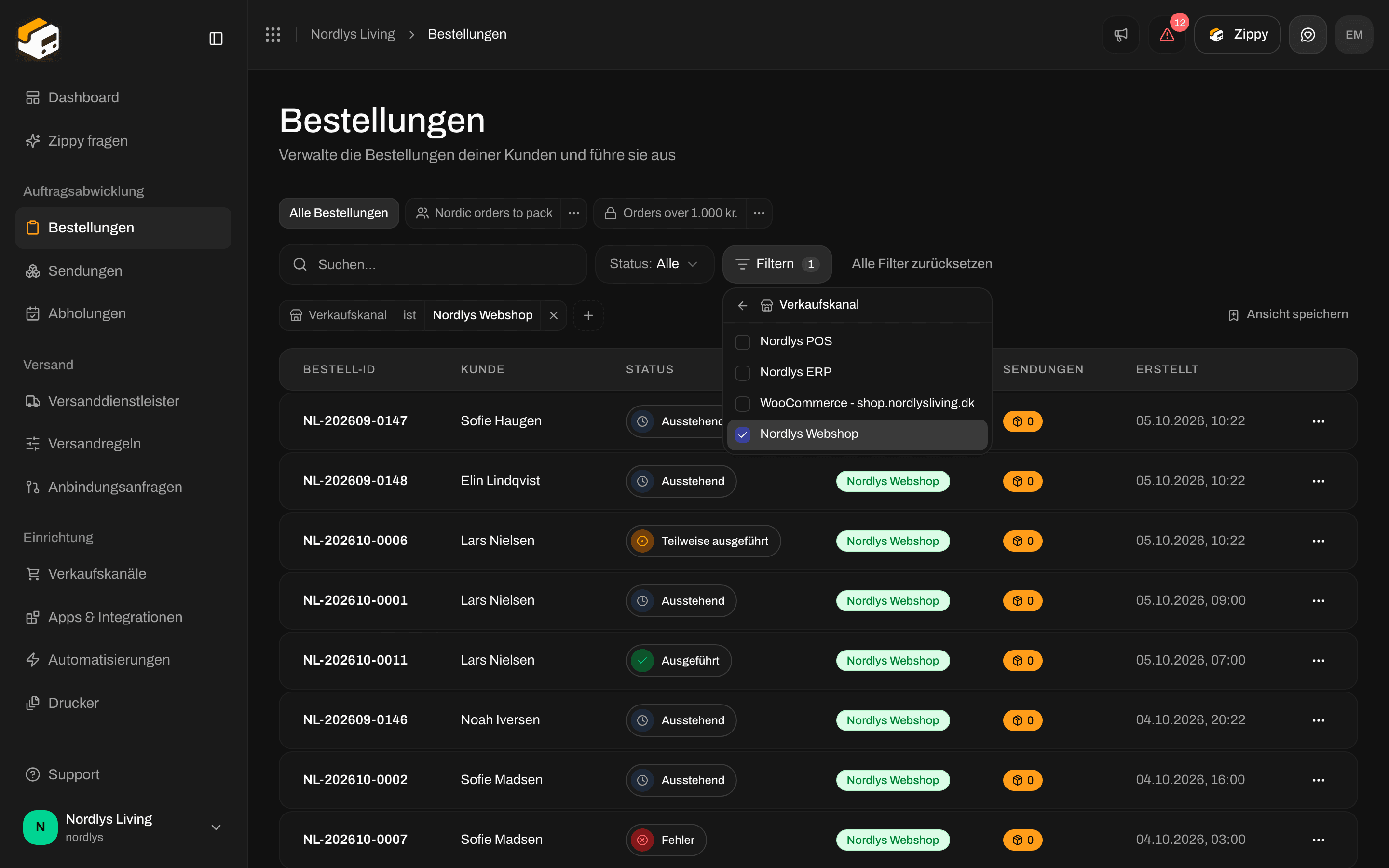This screenshot has height=868, width=1389.
Task: Open options menu for Orders over 1.000 kr. view
Action: click(x=759, y=213)
